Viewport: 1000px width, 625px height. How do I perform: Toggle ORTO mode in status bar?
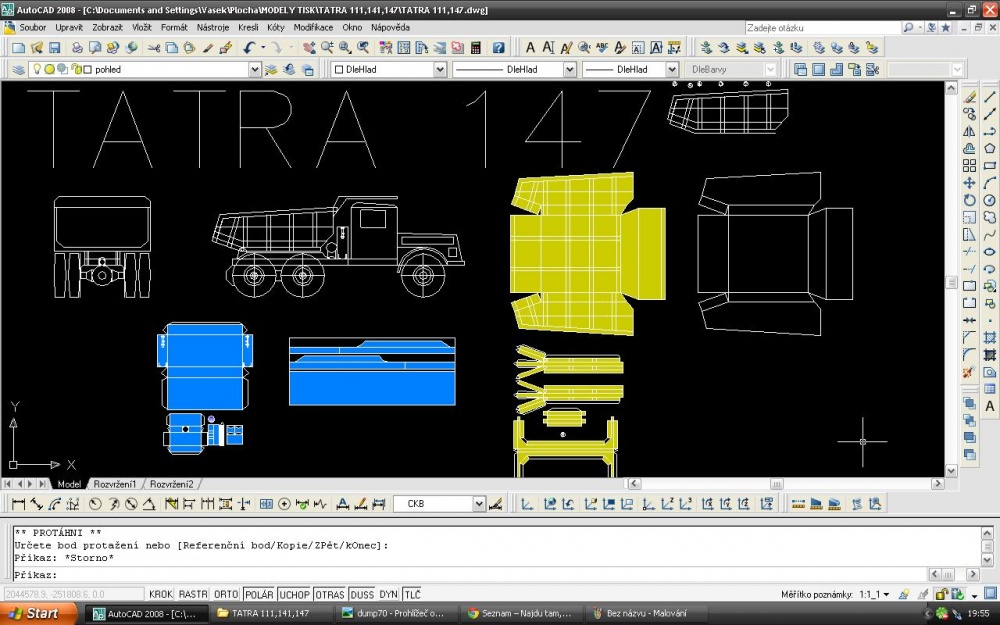coord(226,594)
